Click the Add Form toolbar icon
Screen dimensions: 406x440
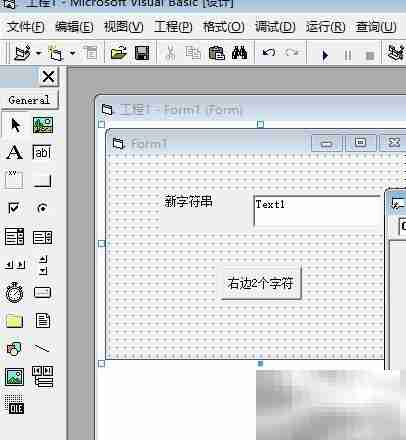56,53
